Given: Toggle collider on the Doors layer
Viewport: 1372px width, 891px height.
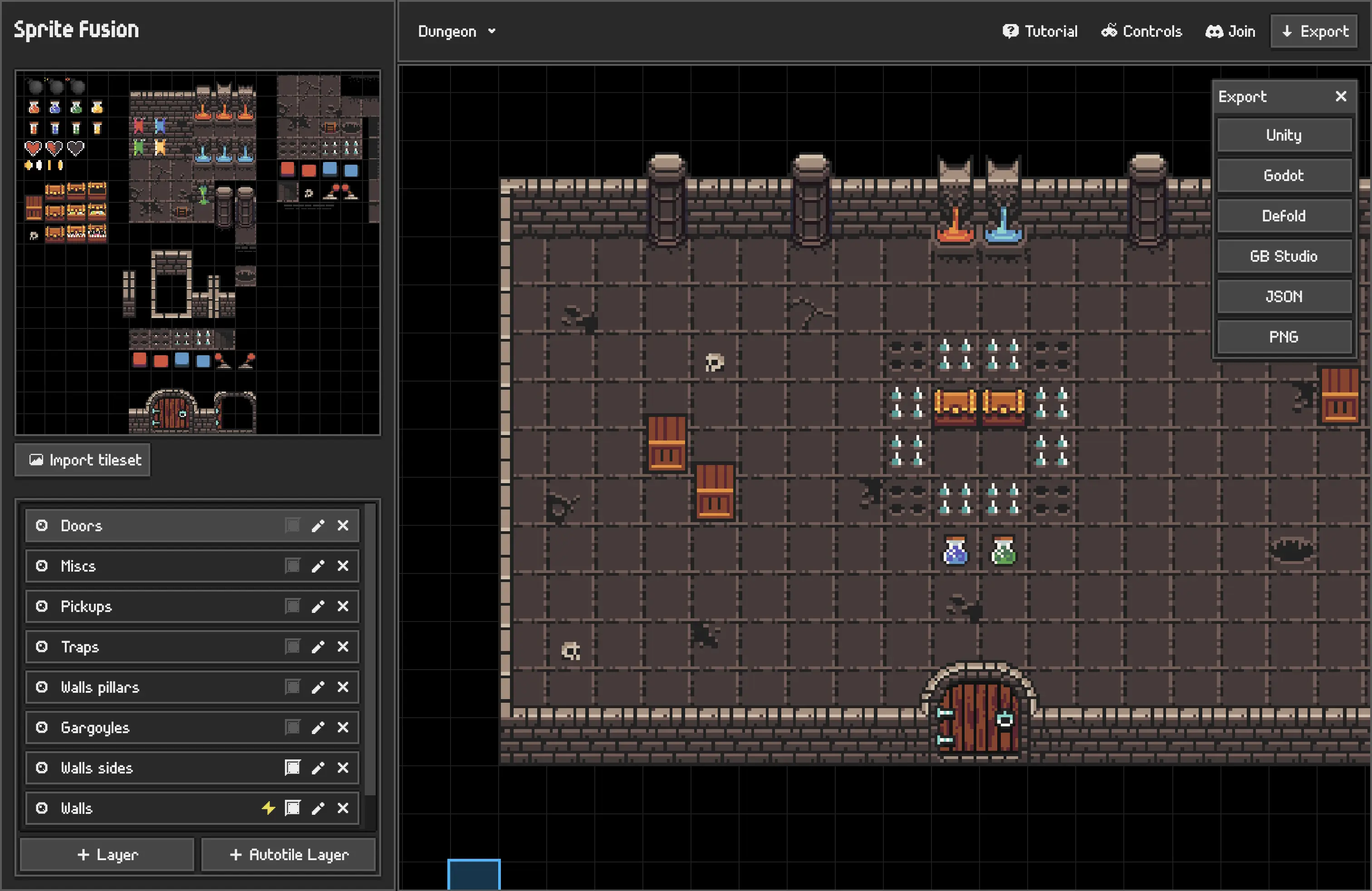Looking at the screenshot, I should coord(292,525).
